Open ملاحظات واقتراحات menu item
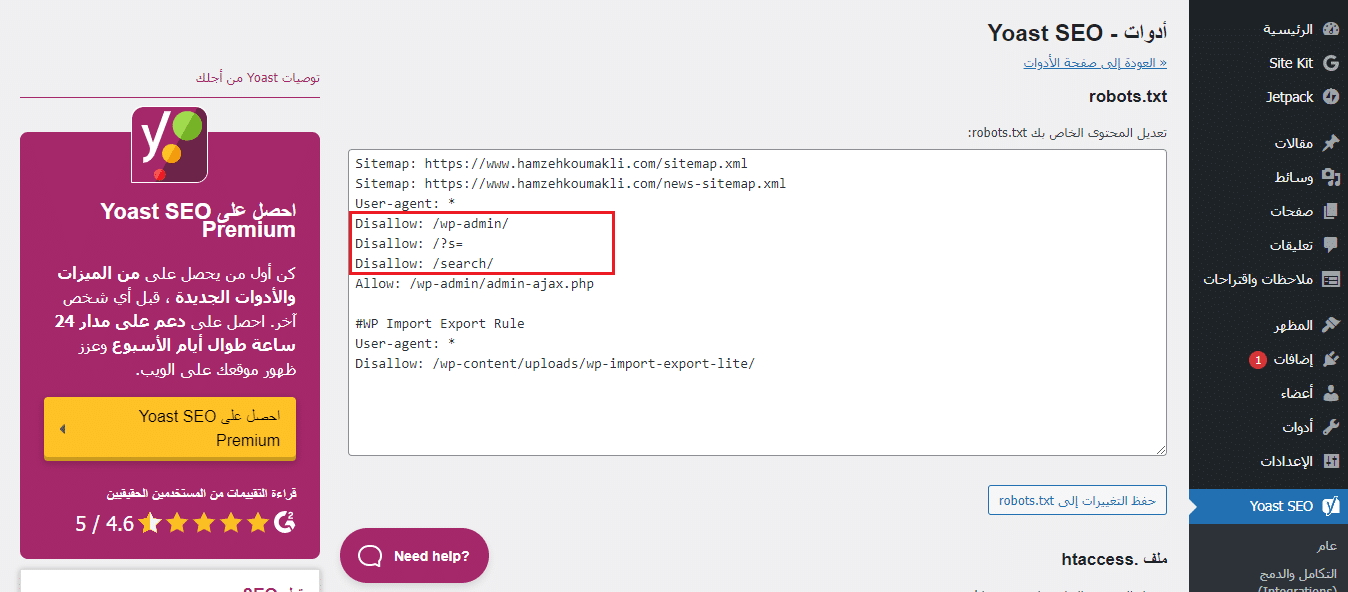 (x=1258, y=279)
